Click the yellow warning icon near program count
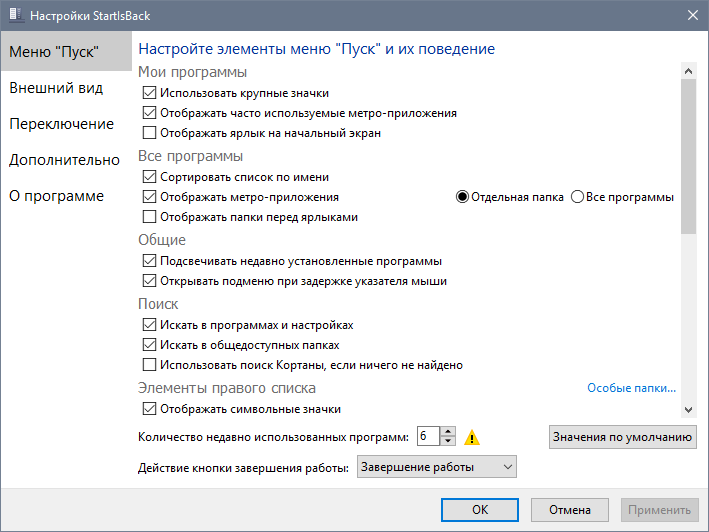This screenshot has height=532, width=709. [x=473, y=437]
